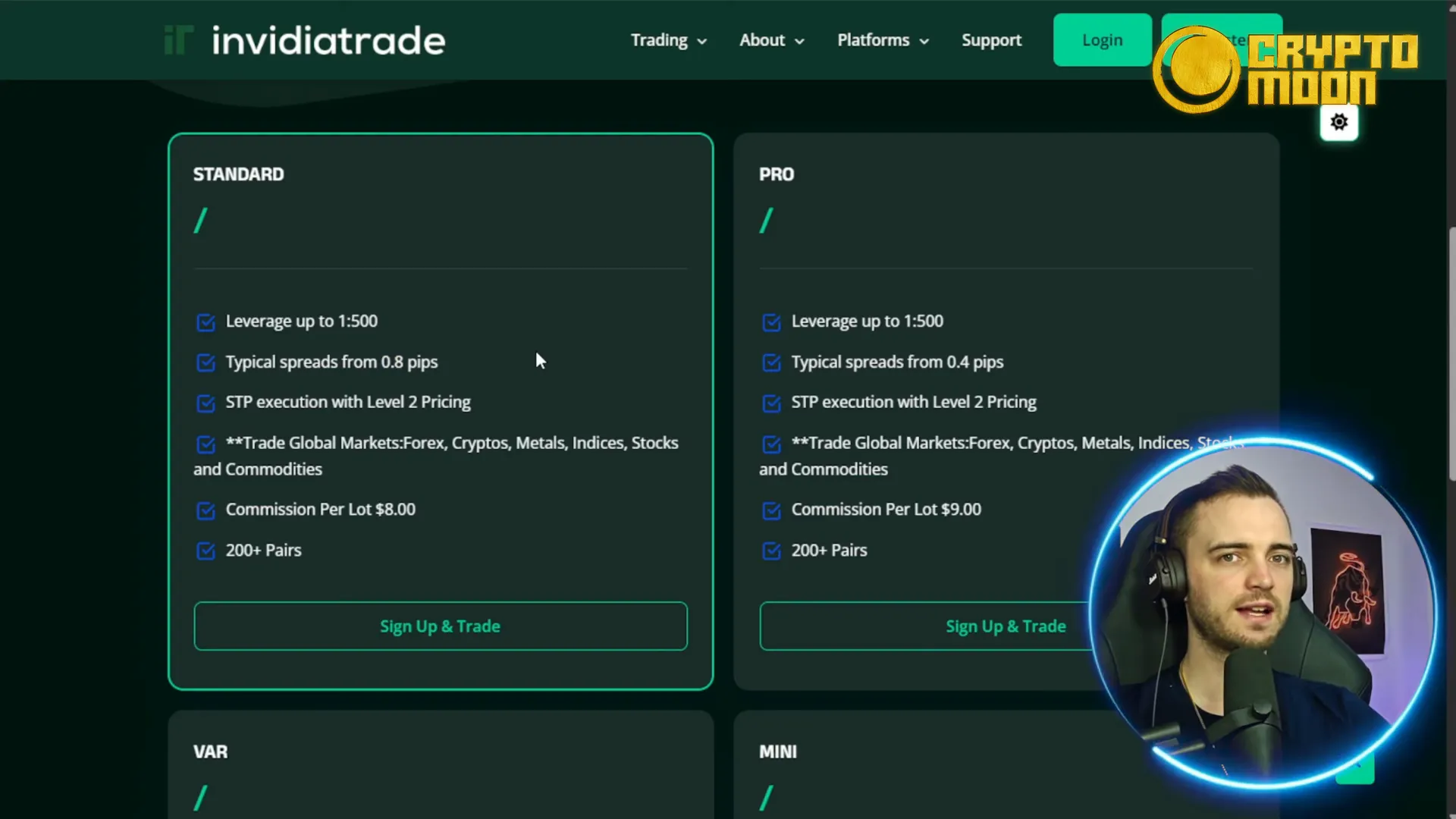Viewport: 1456px width, 819px height.
Task: Expand the About menu
Action: (x=771, y=40)
